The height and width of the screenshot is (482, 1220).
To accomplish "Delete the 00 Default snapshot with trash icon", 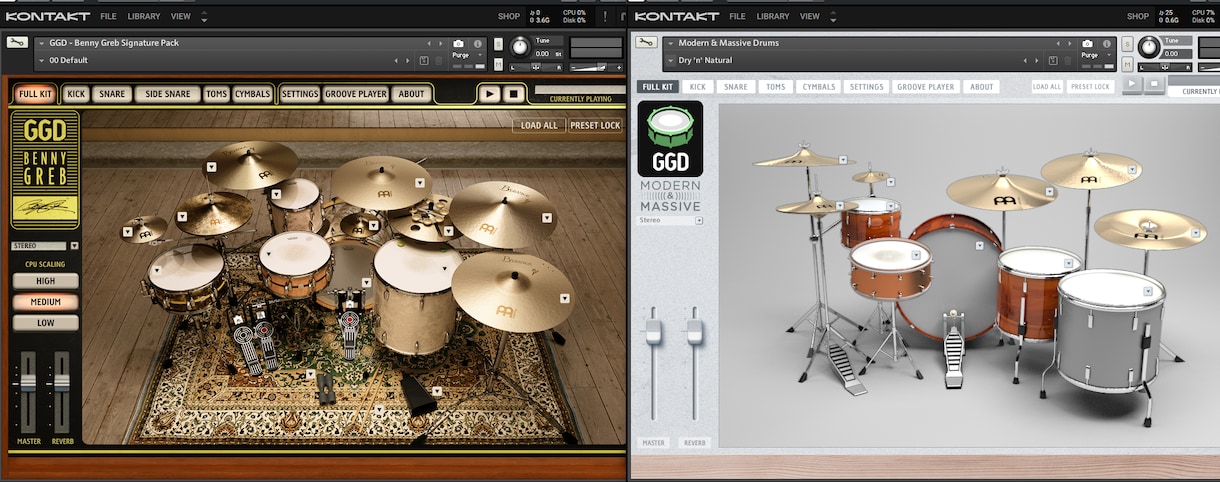I will tap(438, 61).
